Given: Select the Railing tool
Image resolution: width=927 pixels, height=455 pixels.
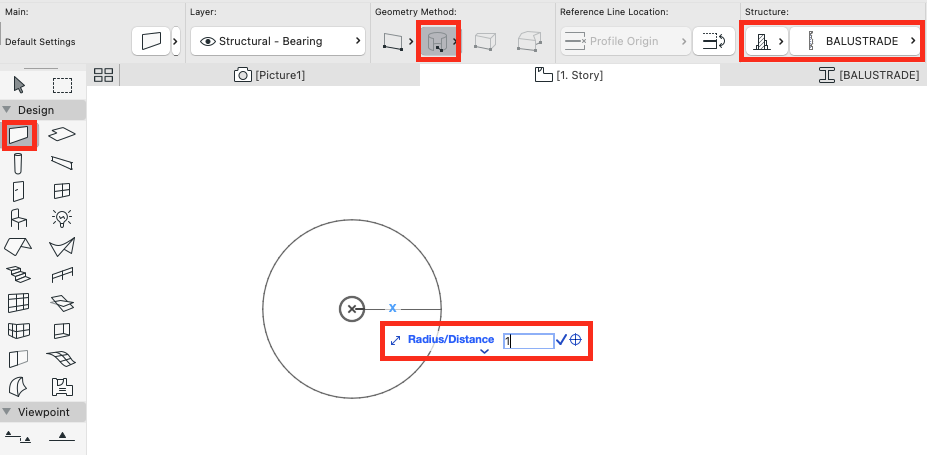Looking at the screenshot, I should coord(62,275).
